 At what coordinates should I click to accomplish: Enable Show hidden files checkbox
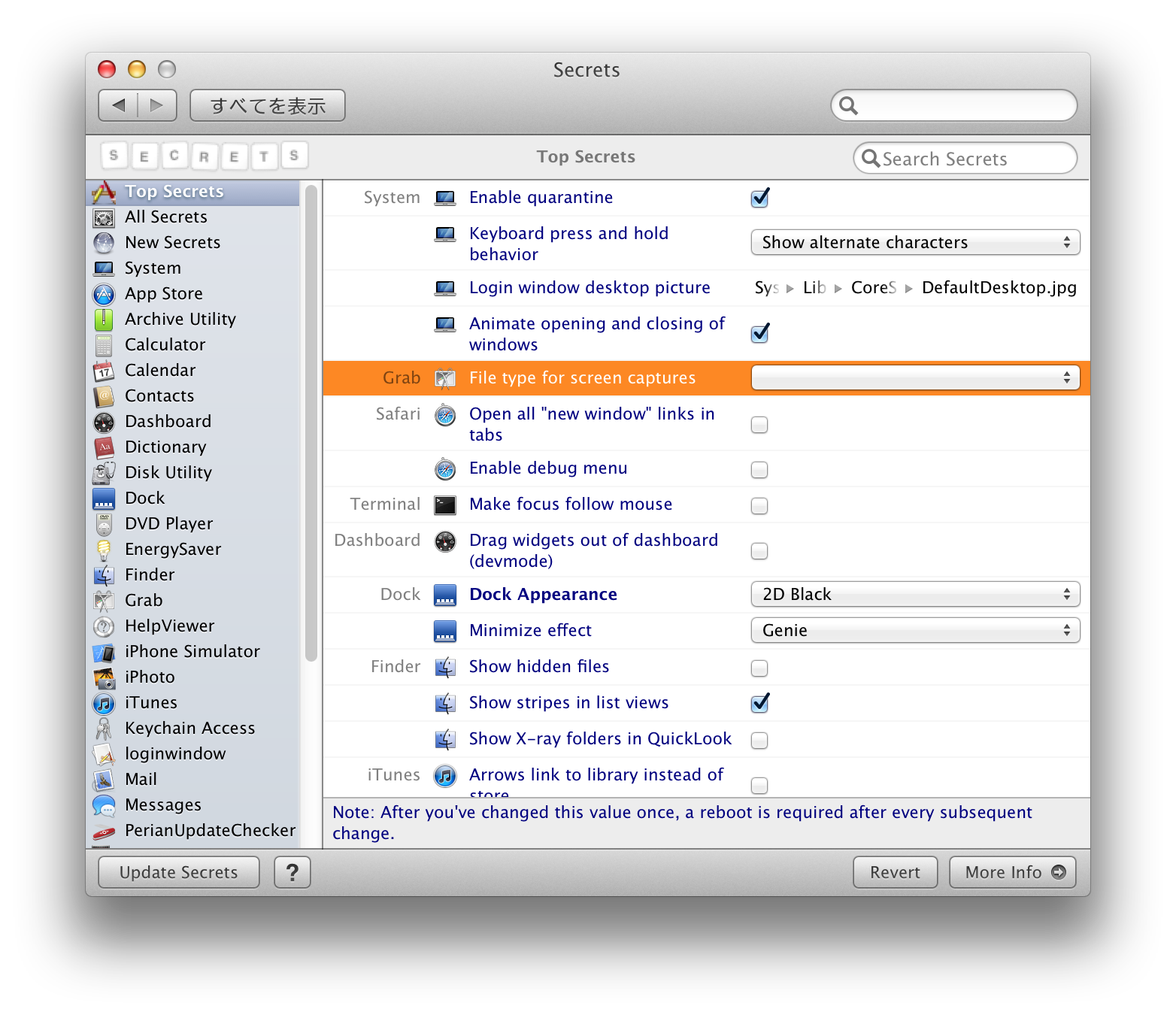(x=759, y=668)
